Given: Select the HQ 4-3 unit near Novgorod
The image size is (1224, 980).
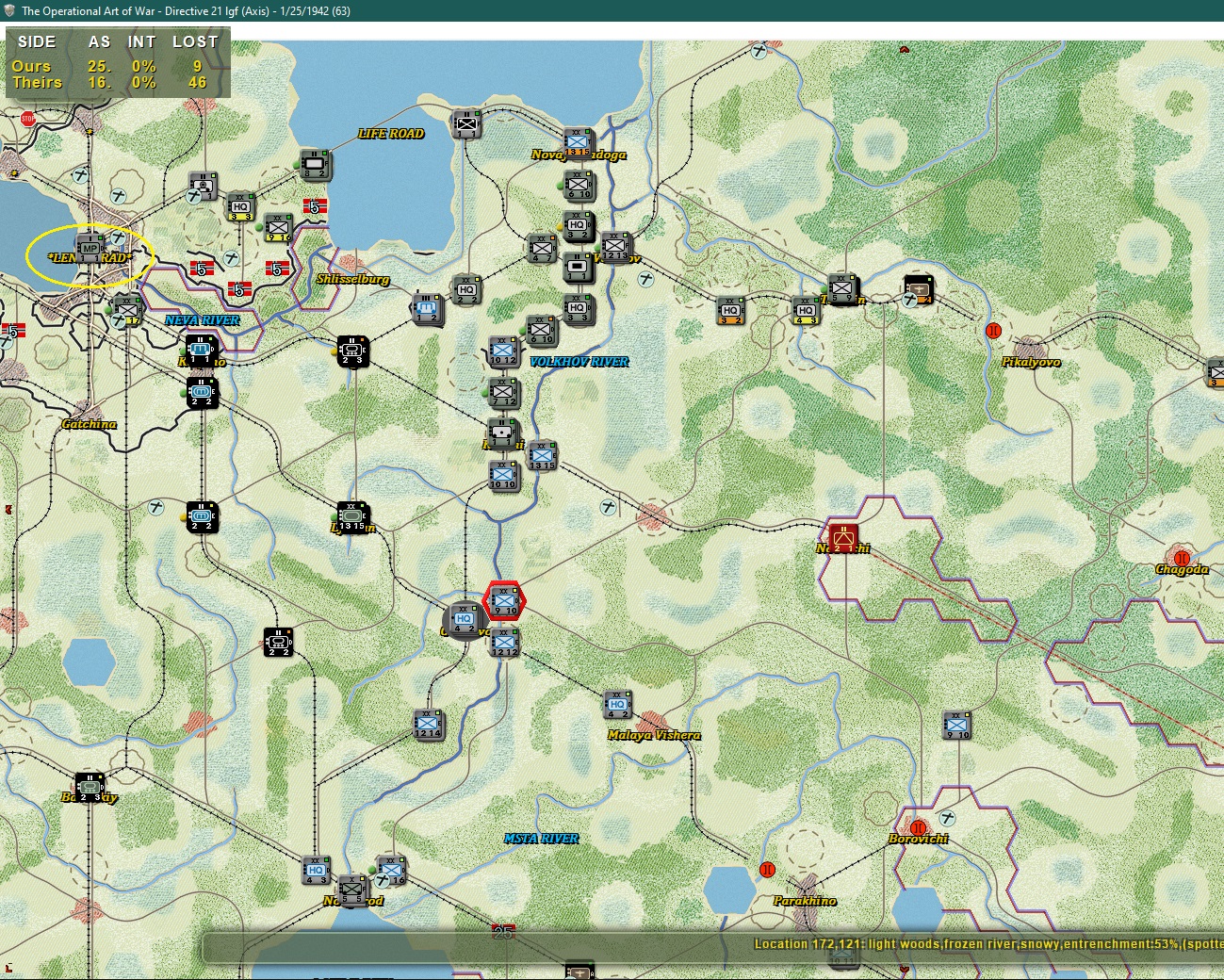Looking at the screenshot, I should [x=316, y=870].
